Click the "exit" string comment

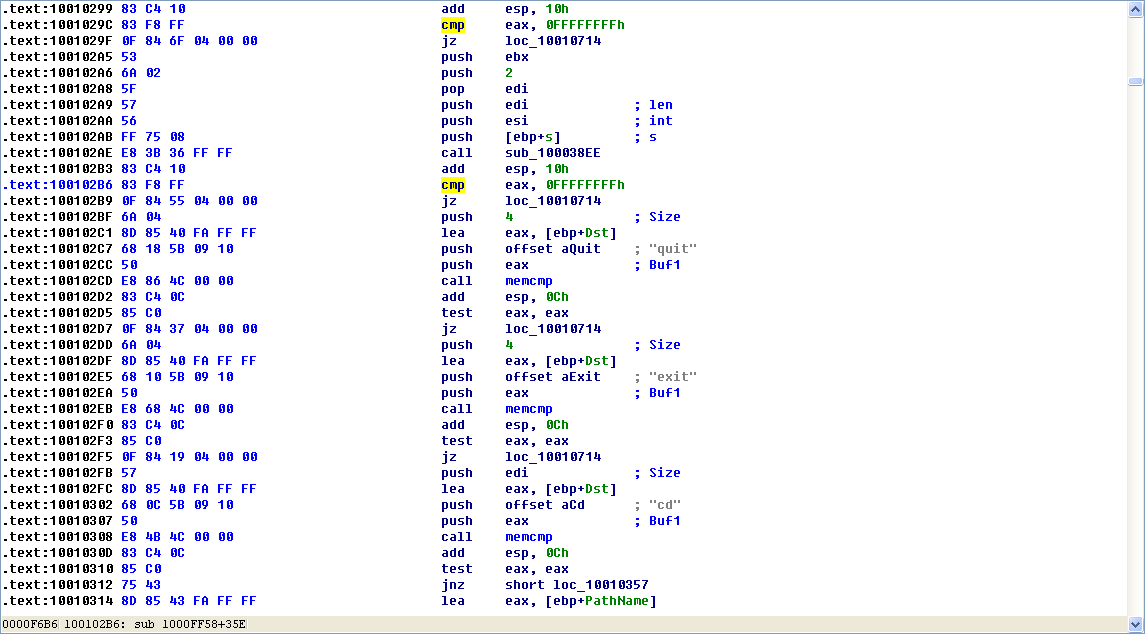tap(673, 377)
